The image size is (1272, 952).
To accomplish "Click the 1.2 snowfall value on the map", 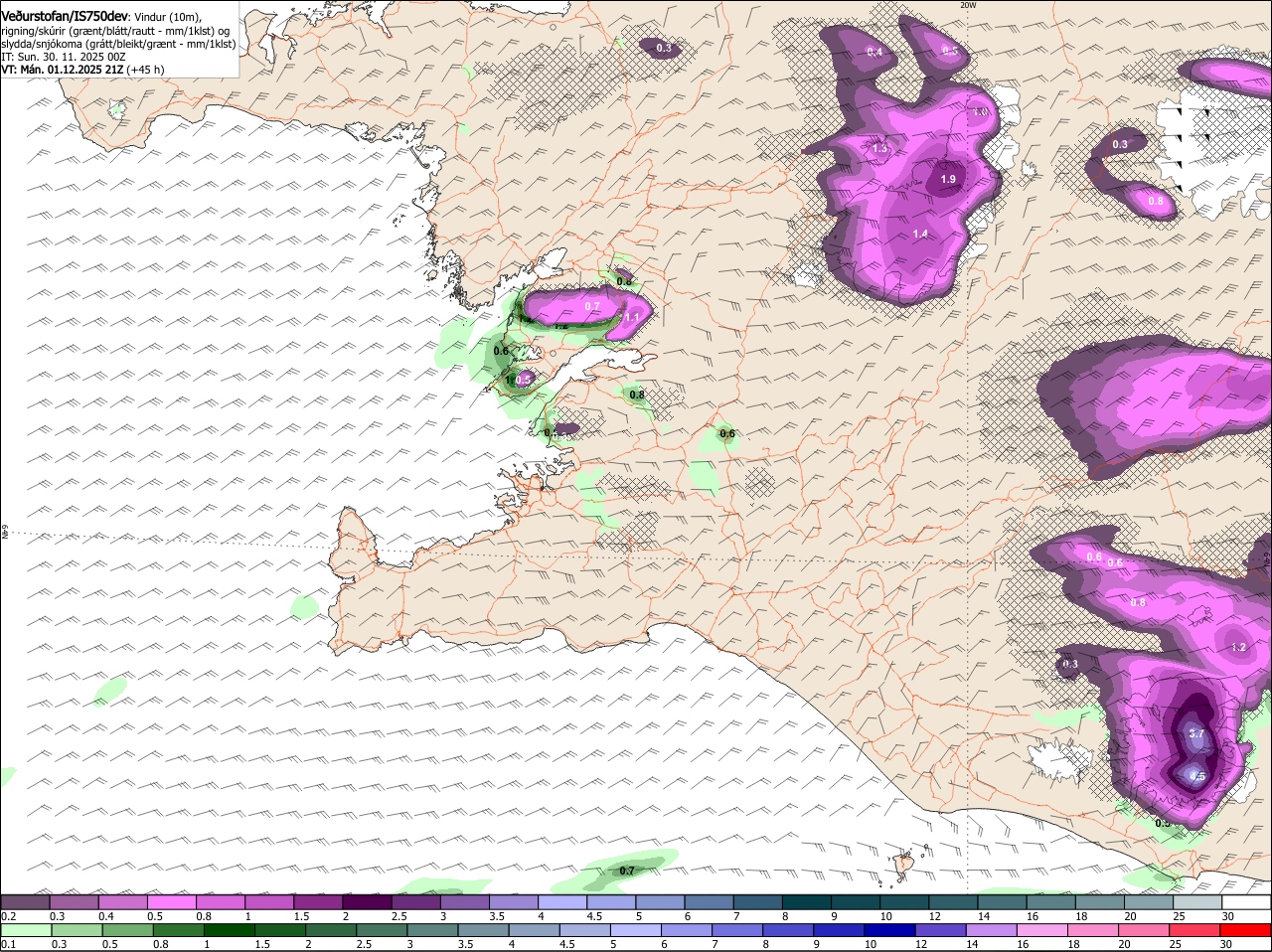I will coord(1238,647).
